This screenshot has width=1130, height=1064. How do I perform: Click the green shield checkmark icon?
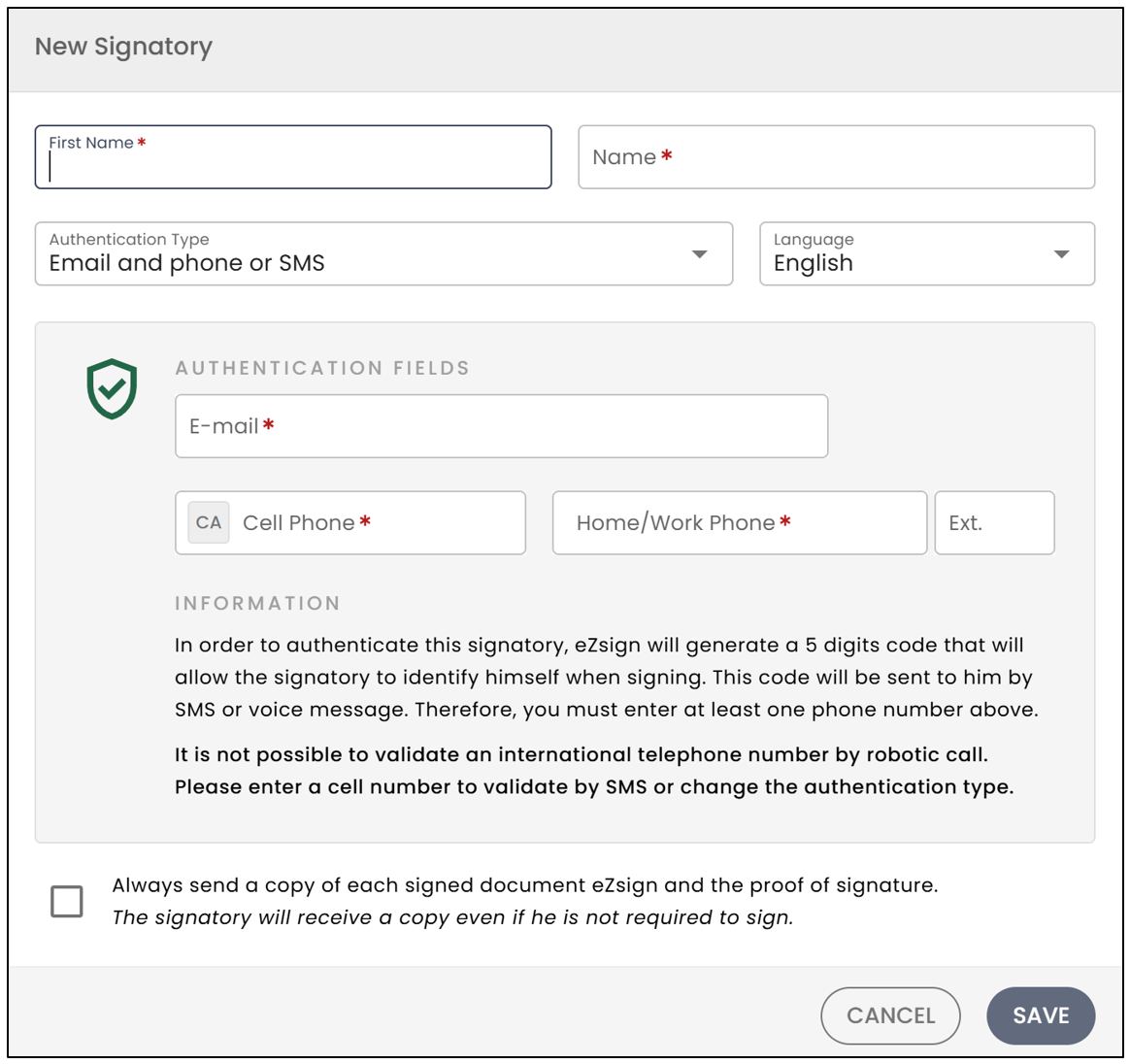pyautogui.click(x=112, y=388)
